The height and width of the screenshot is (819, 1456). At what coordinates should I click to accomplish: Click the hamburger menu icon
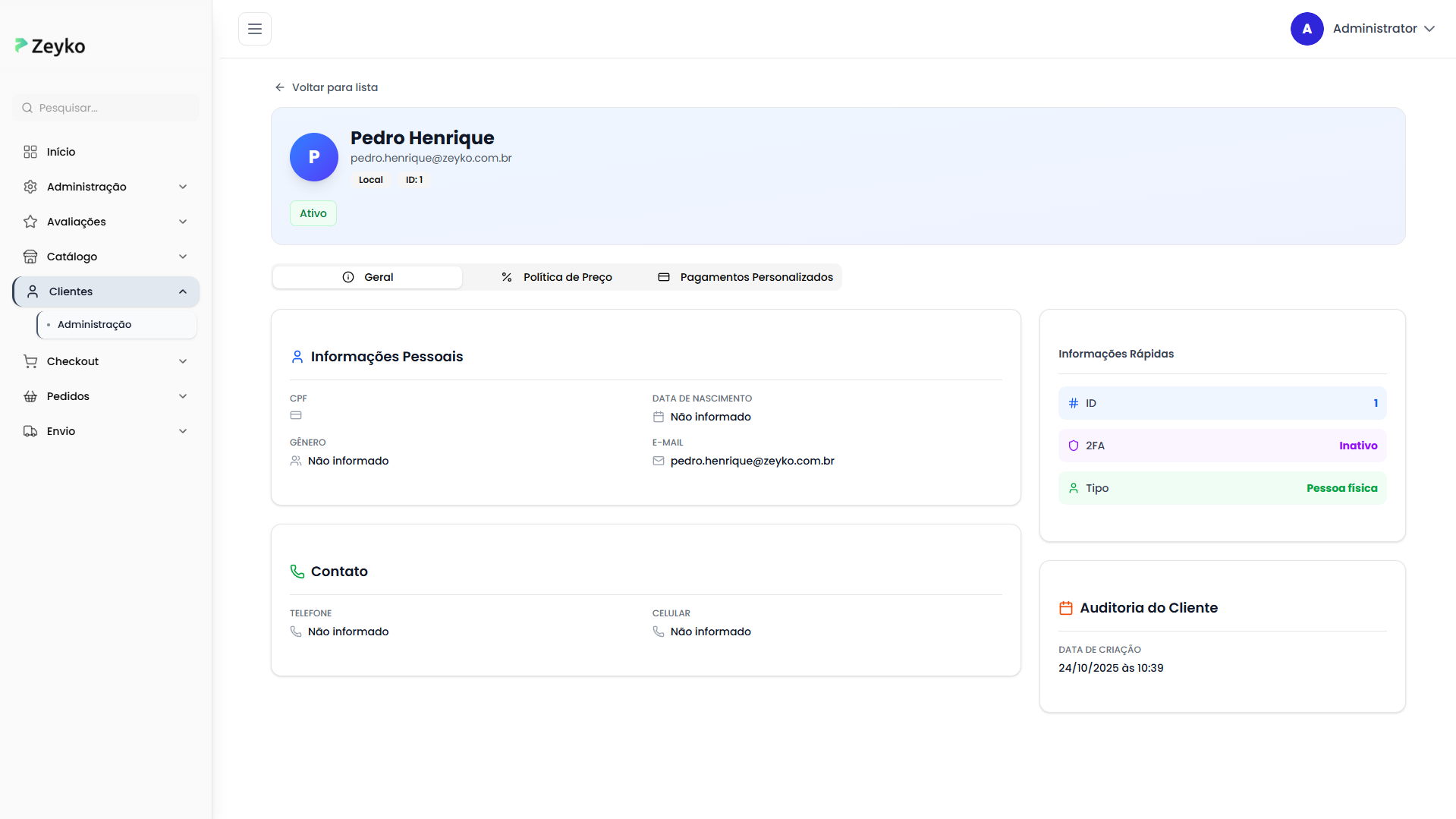point(255,29)
